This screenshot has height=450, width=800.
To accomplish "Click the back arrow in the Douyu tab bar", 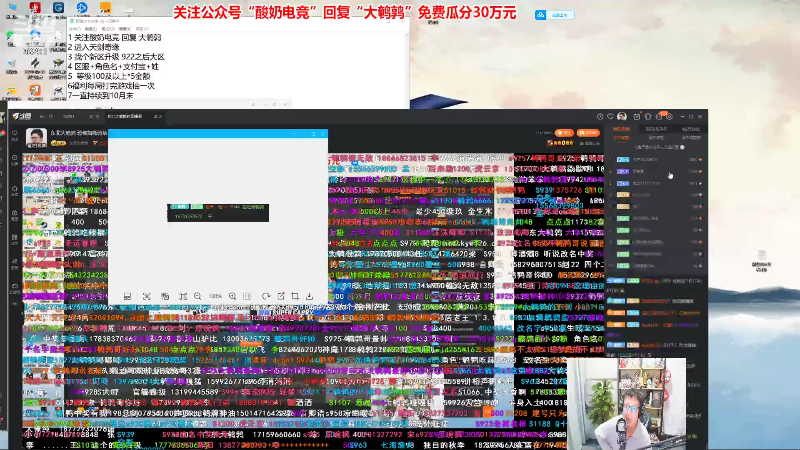I will (x=42, y=116).
